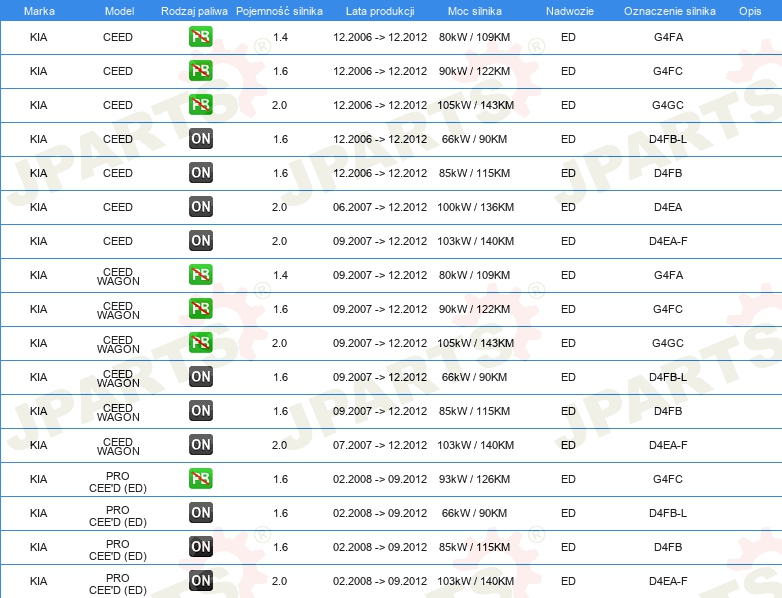The width and height of the screenshot is (782, 598).
Task: Click the Marka column header
Action: click(39, 11)
